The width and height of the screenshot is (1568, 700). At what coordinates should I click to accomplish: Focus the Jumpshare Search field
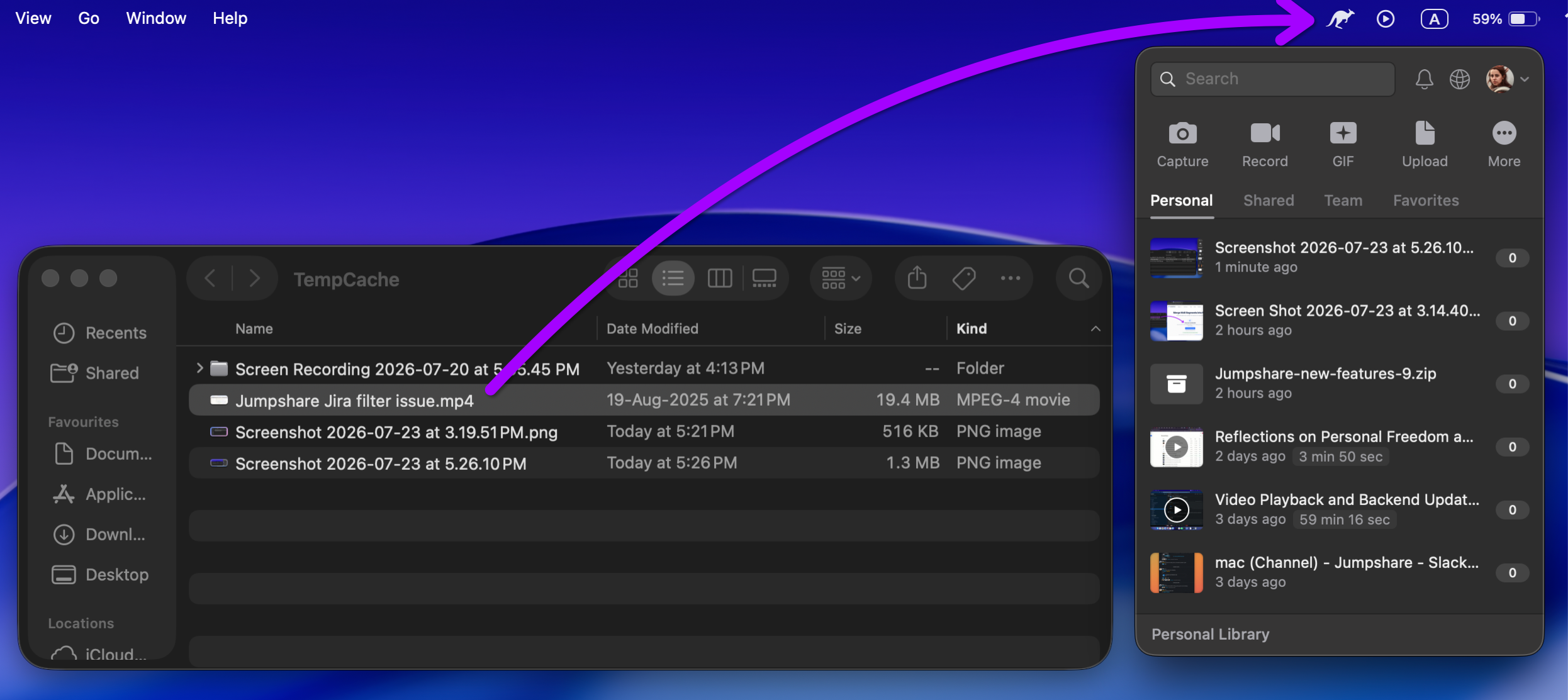1272,79
